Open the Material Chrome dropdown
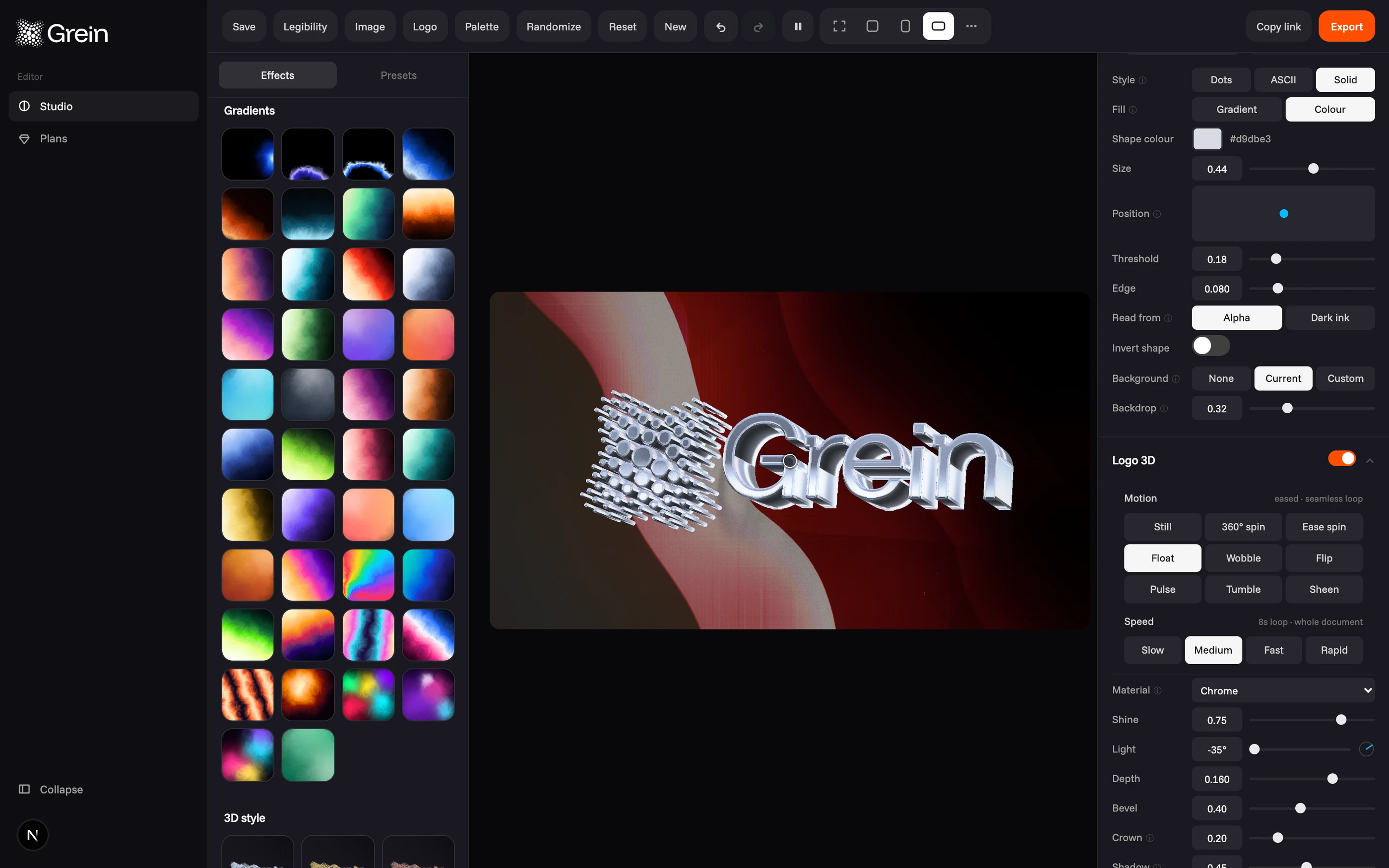The height and width of the screenshot is (868, 1389). tap(1283, 690)
